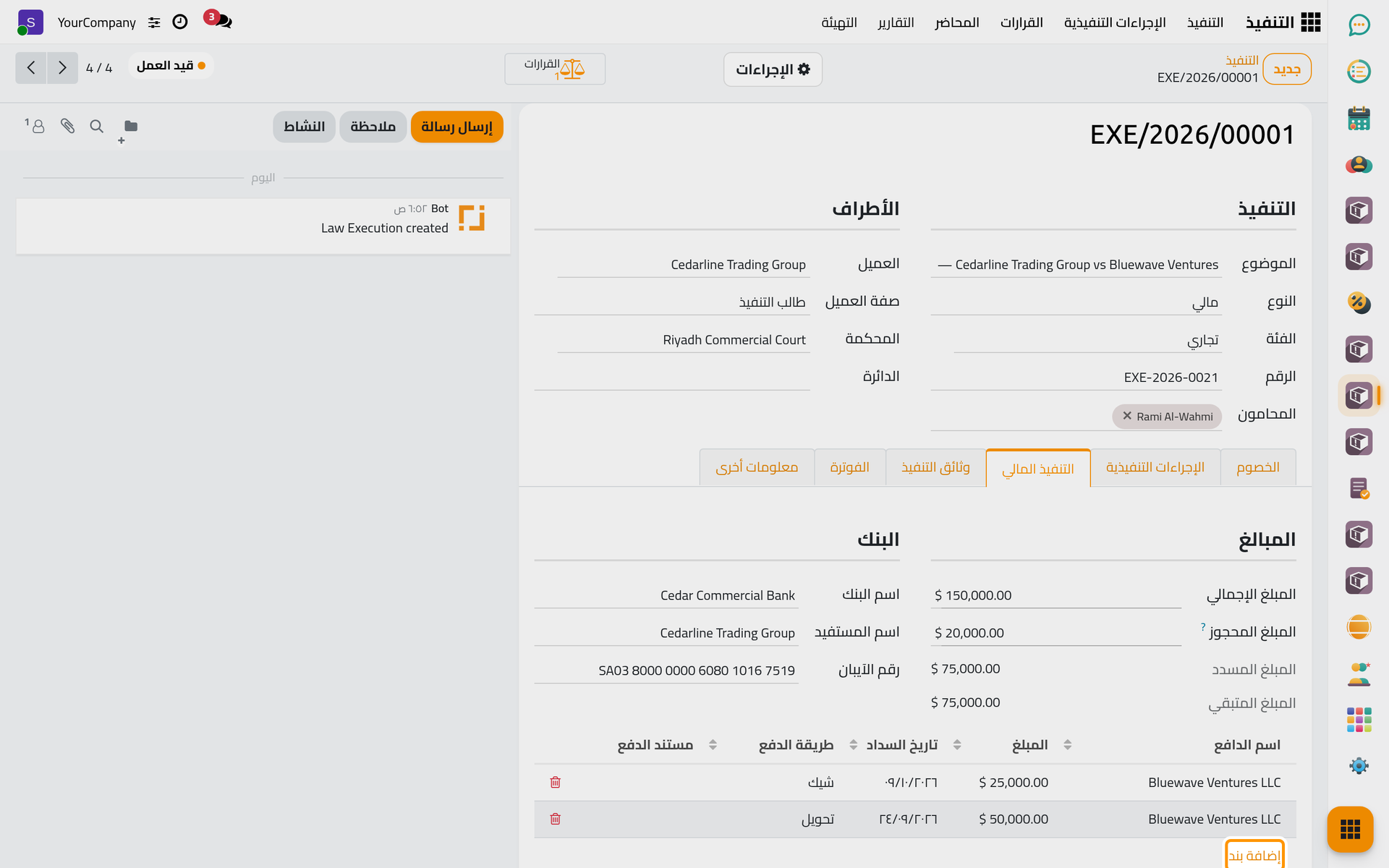This screenshot has height=868, width=1389.
Task: Click the search icon in chatter
Action: coord(96,127)
